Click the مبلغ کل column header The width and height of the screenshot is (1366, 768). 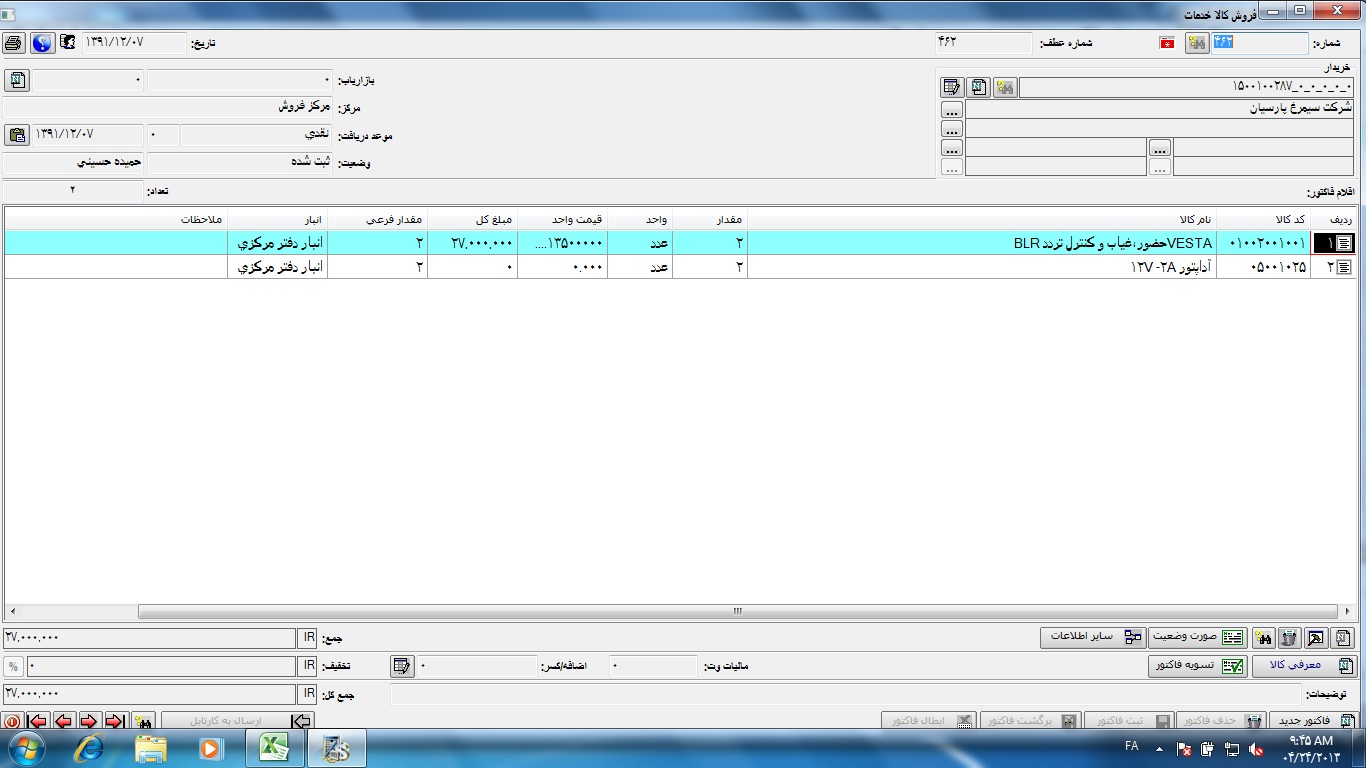[x=472, y=219]
